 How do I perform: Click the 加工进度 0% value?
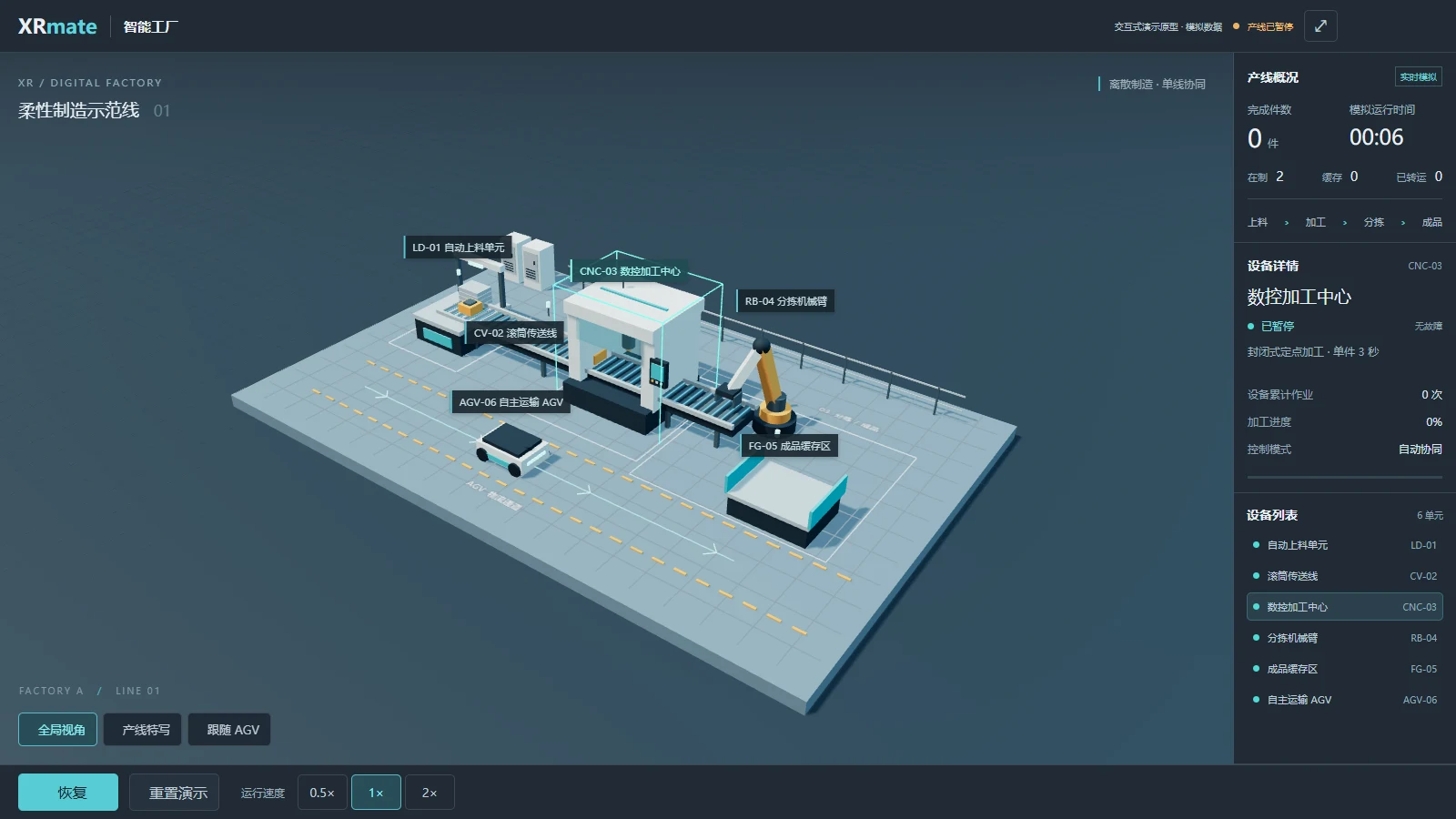(x=1434, y=422)
